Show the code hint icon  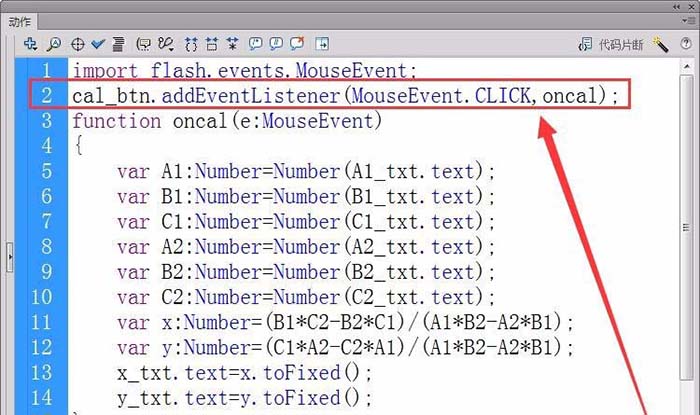click(x=143, y=44)
